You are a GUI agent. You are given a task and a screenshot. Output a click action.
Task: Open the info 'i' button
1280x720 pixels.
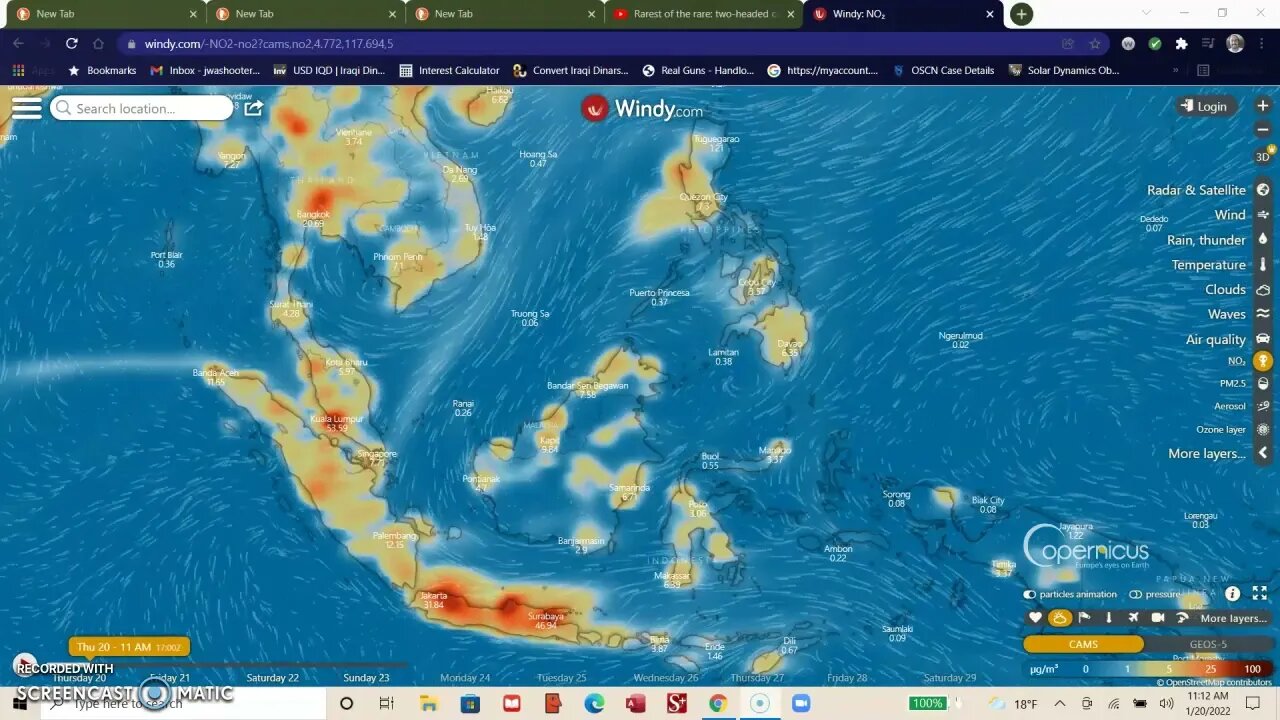[1233, 594]
